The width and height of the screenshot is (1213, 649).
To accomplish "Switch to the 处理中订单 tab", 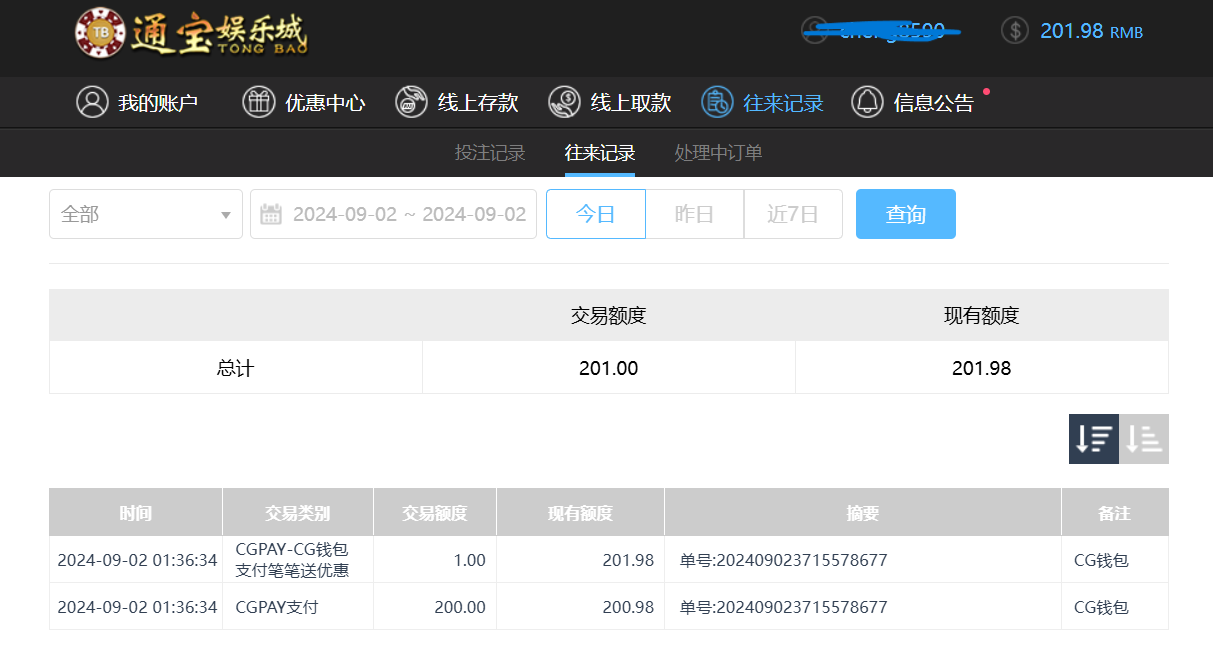I will click(717, 154).
